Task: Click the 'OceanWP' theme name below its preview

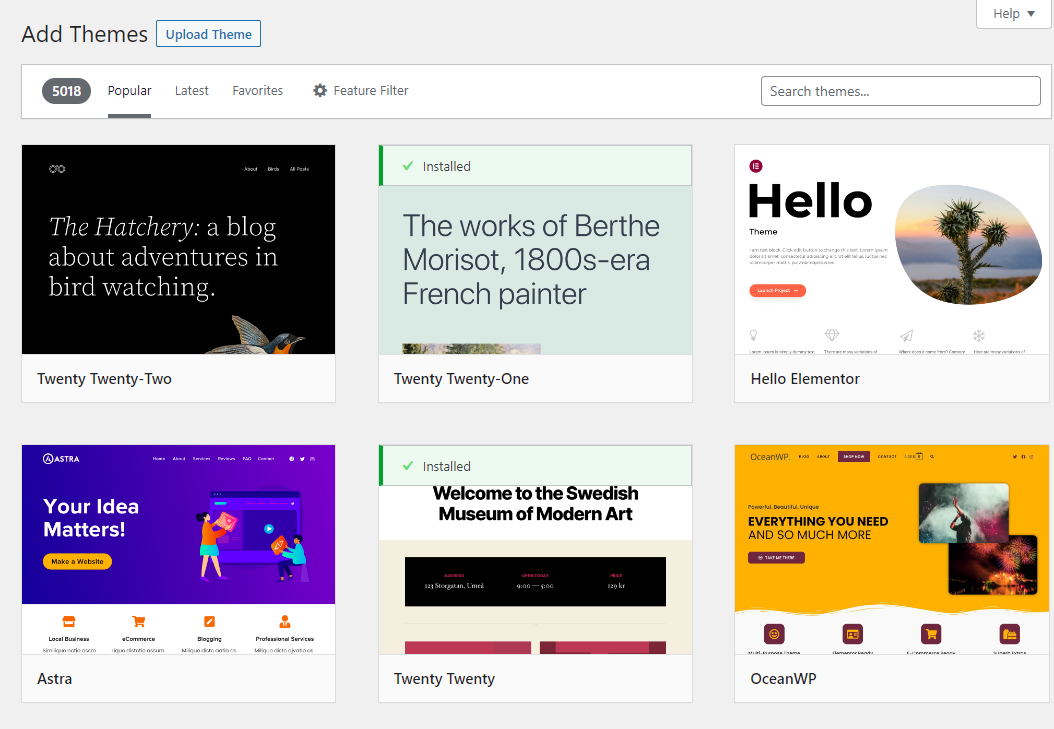Action: (x=783, y=679)
